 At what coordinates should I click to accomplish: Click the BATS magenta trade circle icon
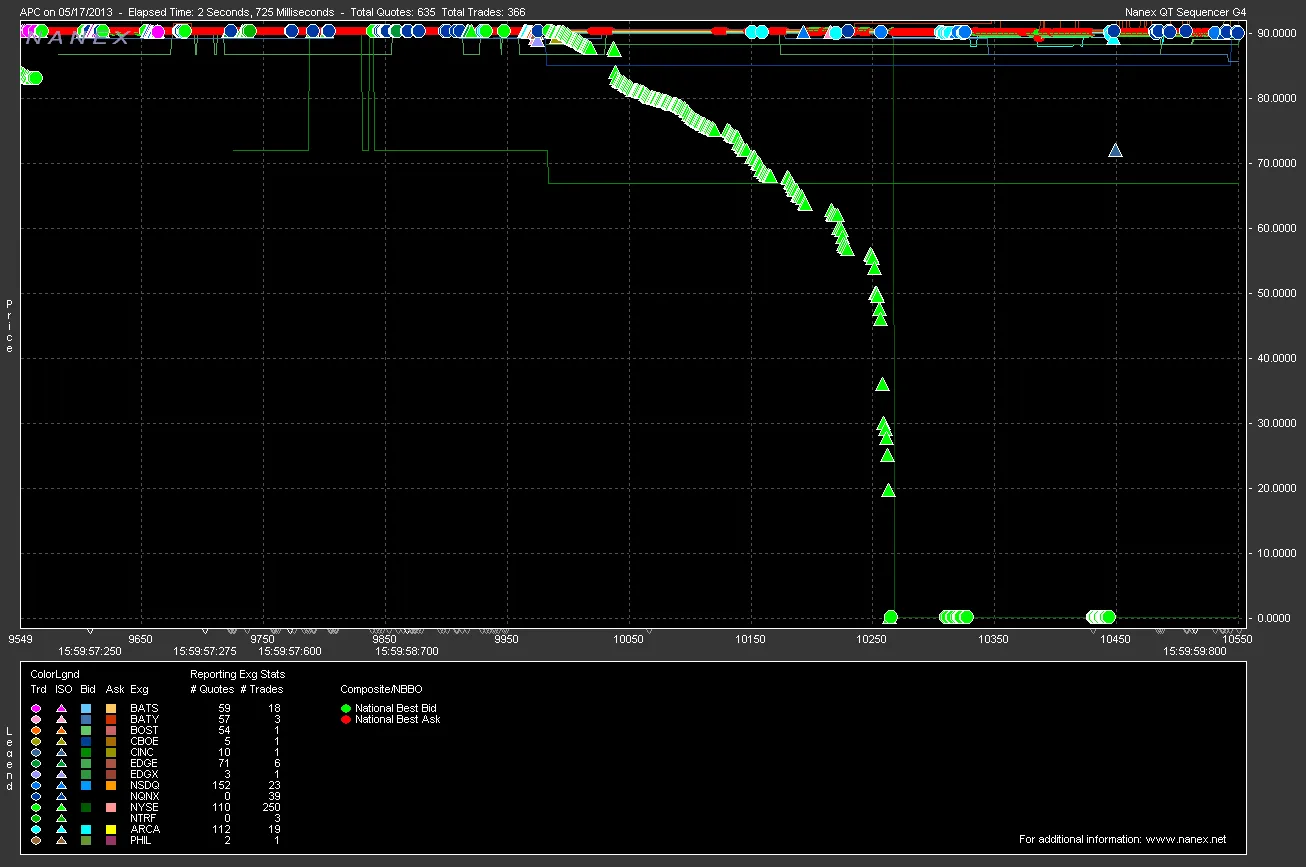coord(37,708)
